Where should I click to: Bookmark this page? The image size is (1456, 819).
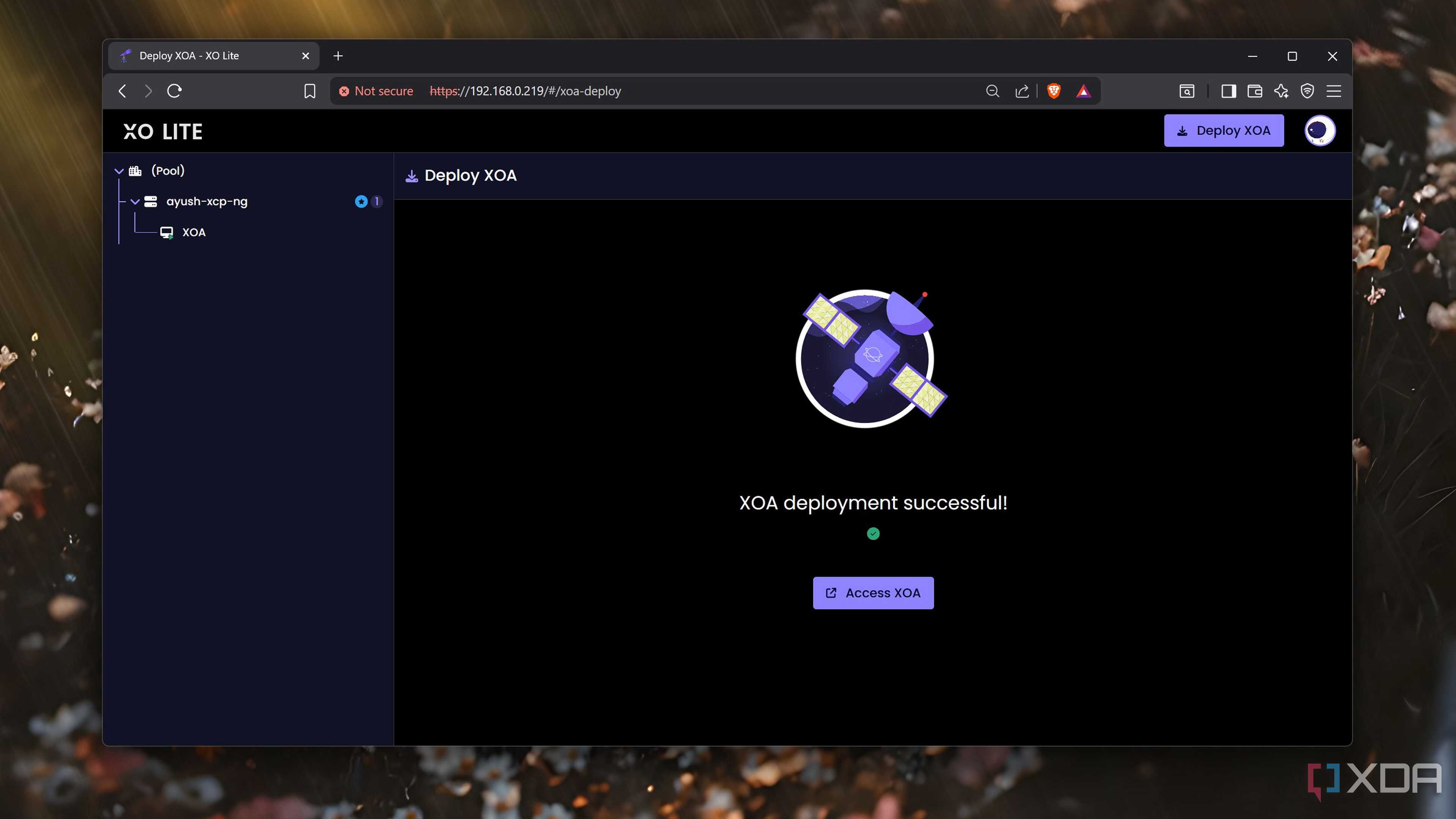[310, 91]
